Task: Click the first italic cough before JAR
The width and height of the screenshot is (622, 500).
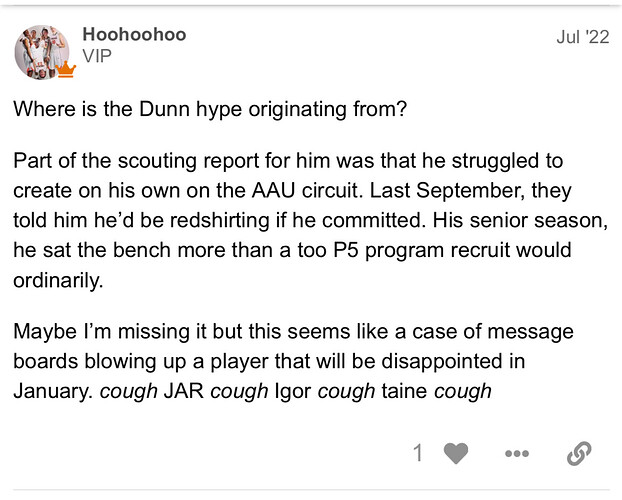Action: coord(129,390)
